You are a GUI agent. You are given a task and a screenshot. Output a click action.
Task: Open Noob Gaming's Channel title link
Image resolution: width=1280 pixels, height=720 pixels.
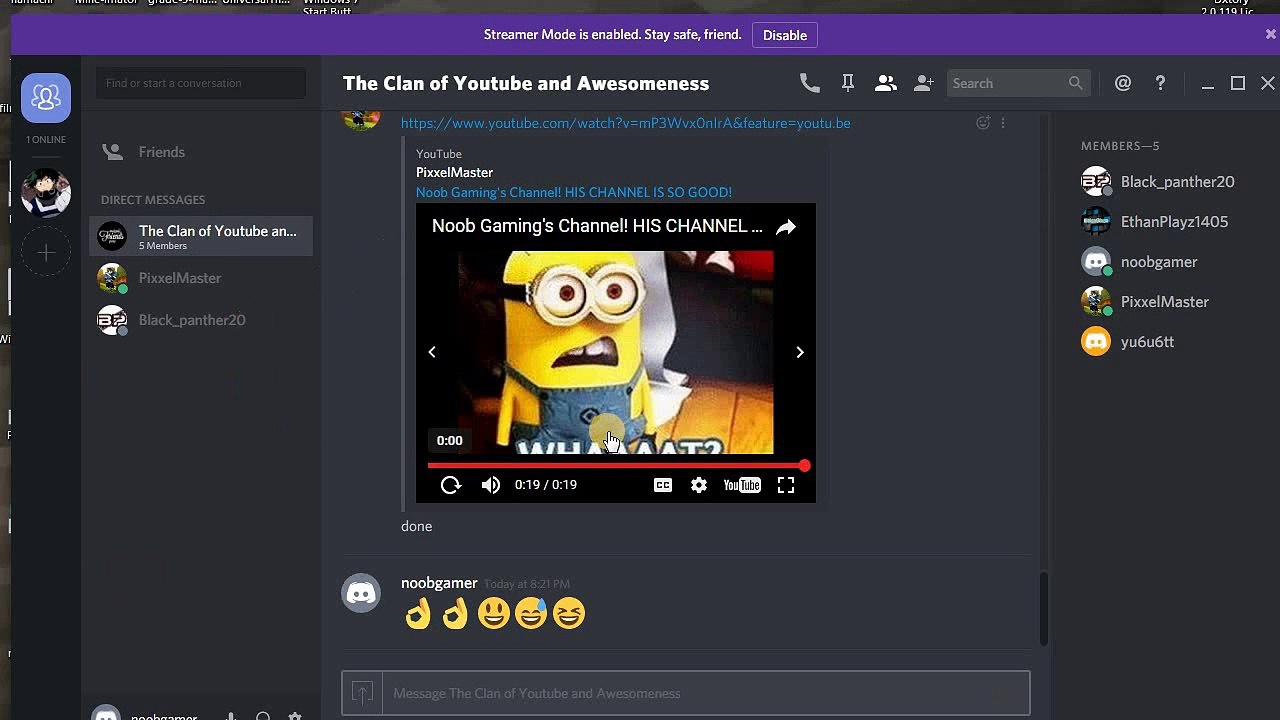pos(574,192)
